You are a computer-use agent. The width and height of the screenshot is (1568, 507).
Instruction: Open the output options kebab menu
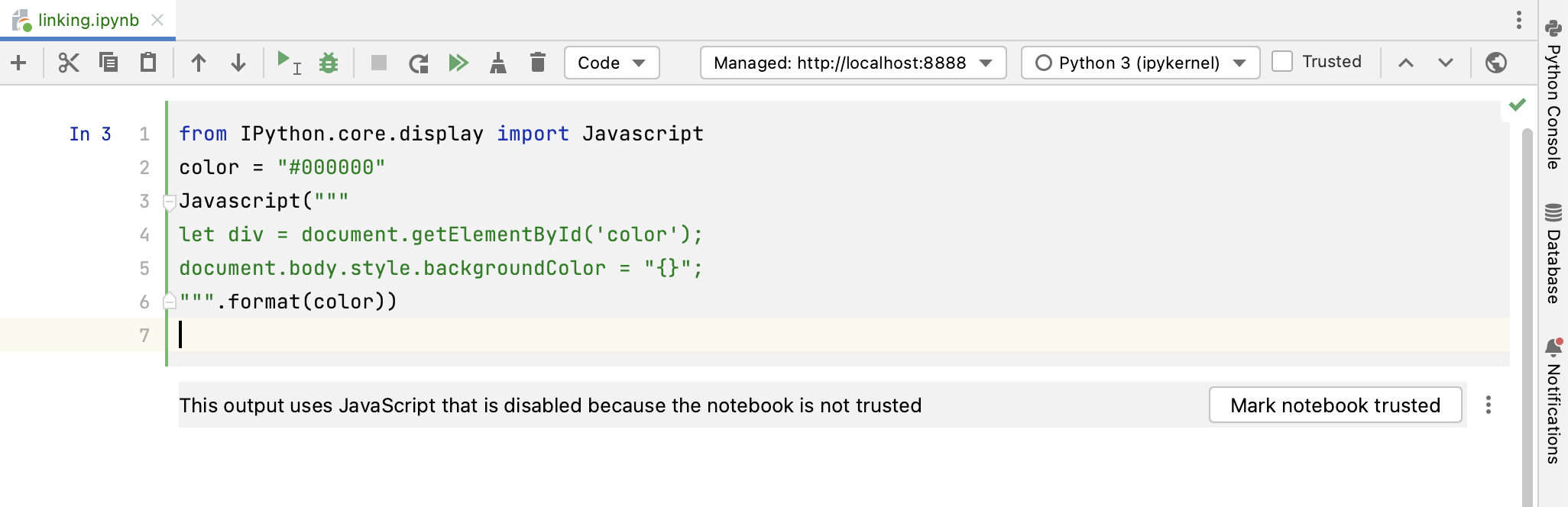point(1488,405)
